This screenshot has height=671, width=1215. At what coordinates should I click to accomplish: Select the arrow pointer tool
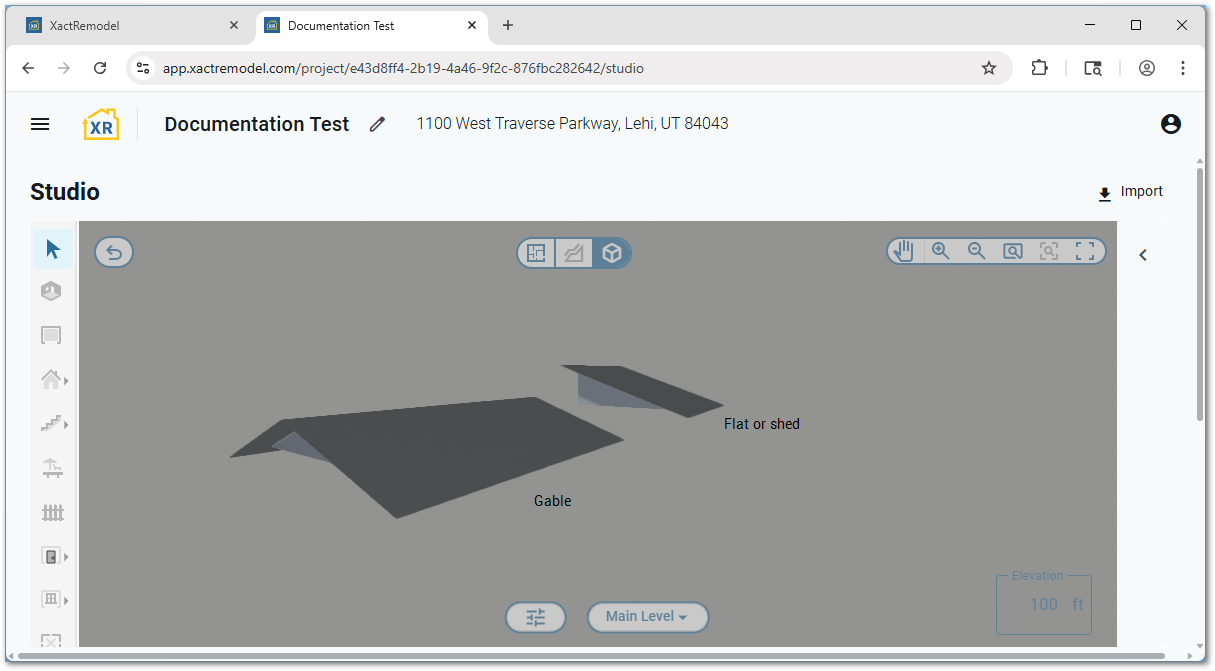[53, 249]
